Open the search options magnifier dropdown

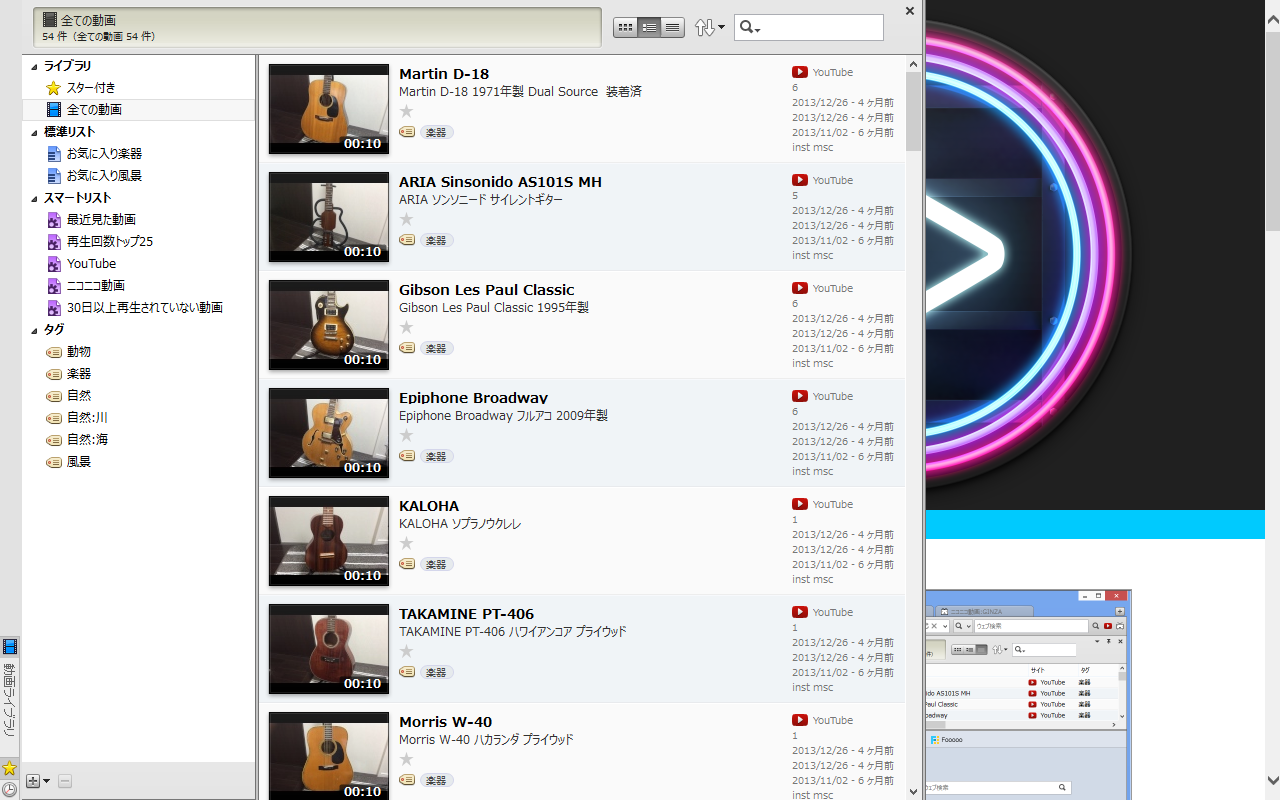750,28
